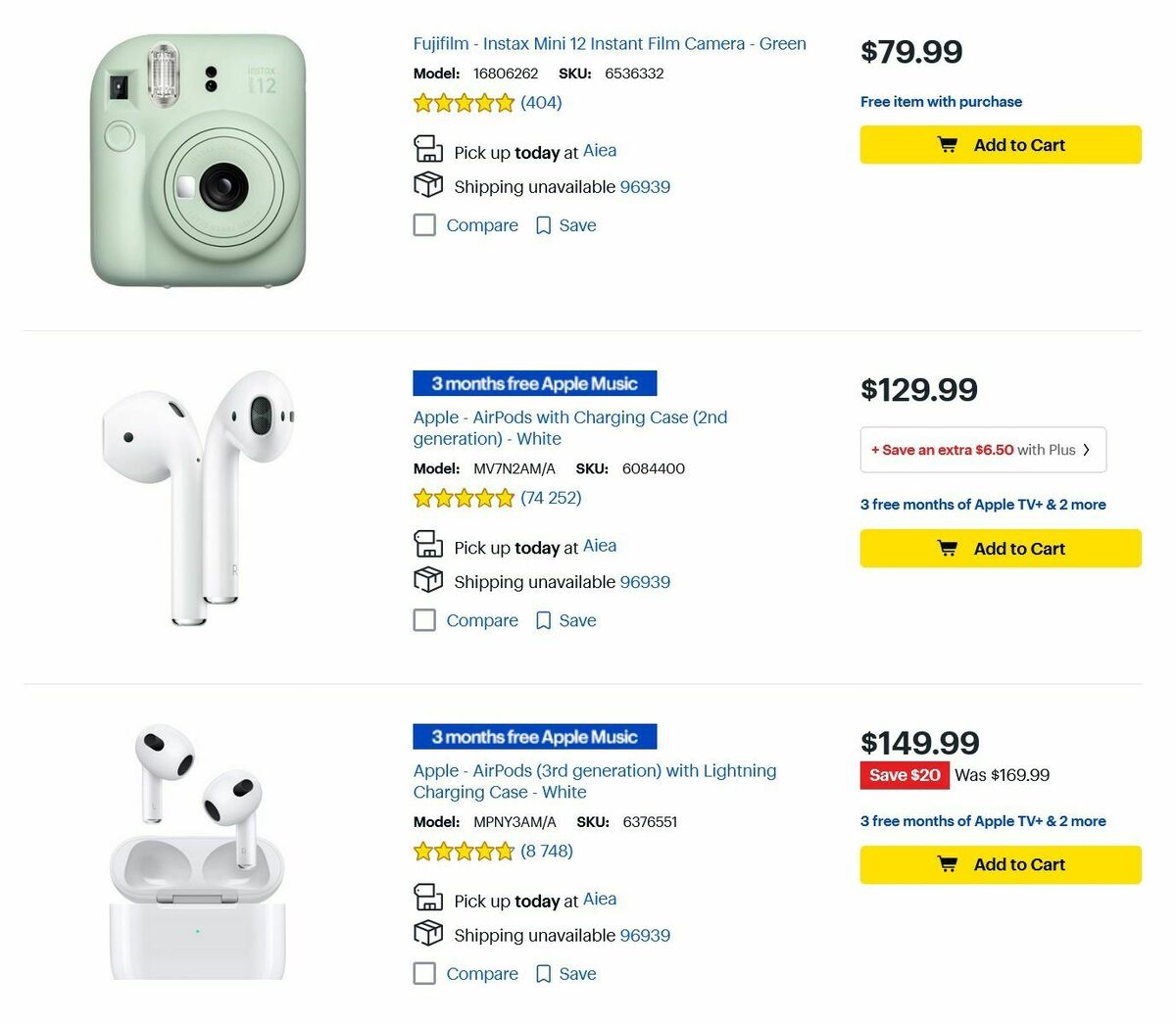1176x1025 pixels.
Task: Check the Compare box for AirPods 3rd generation
Action: click(424, 973)
